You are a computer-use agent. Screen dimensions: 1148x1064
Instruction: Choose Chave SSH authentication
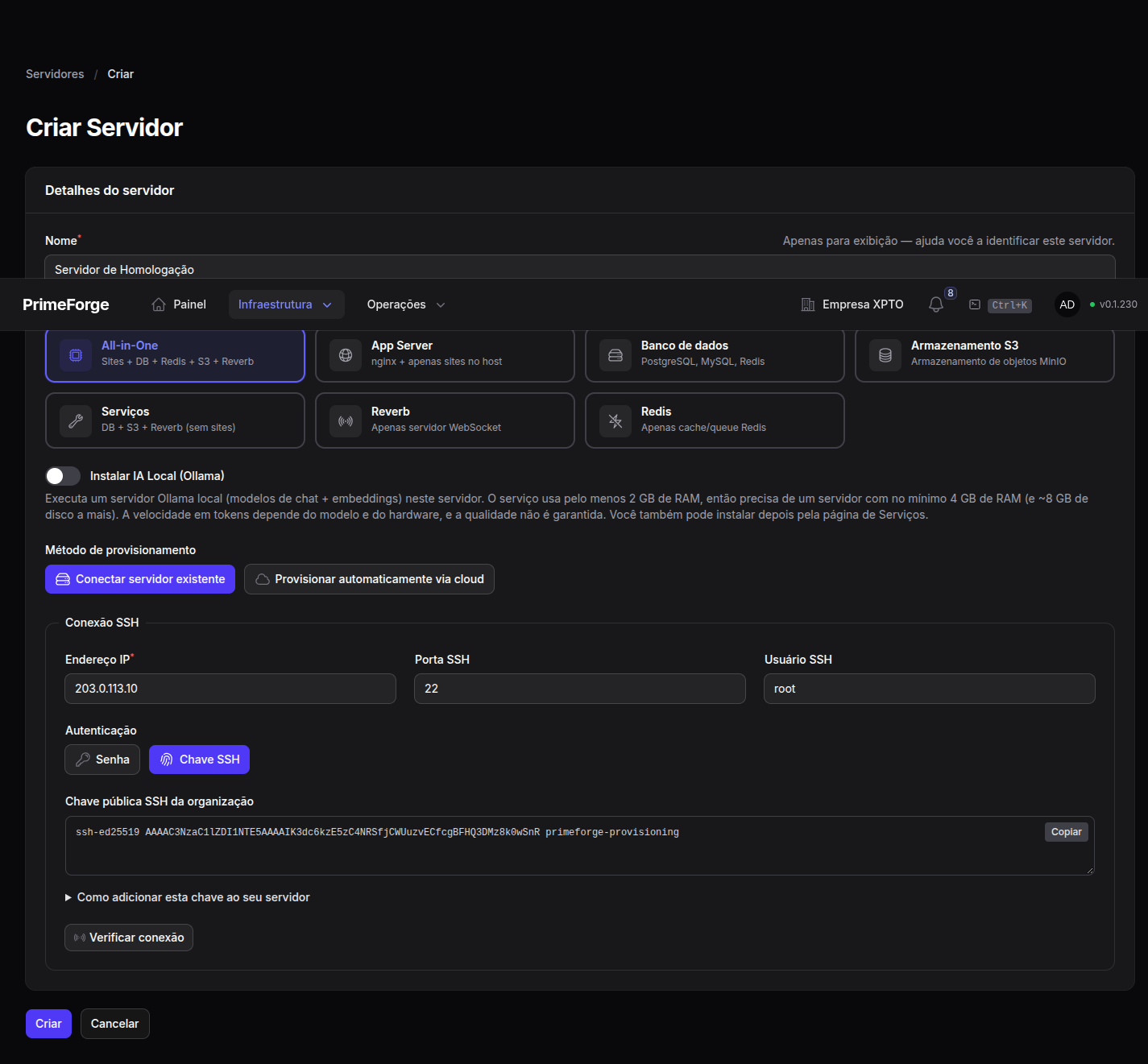tap(199, 760)
